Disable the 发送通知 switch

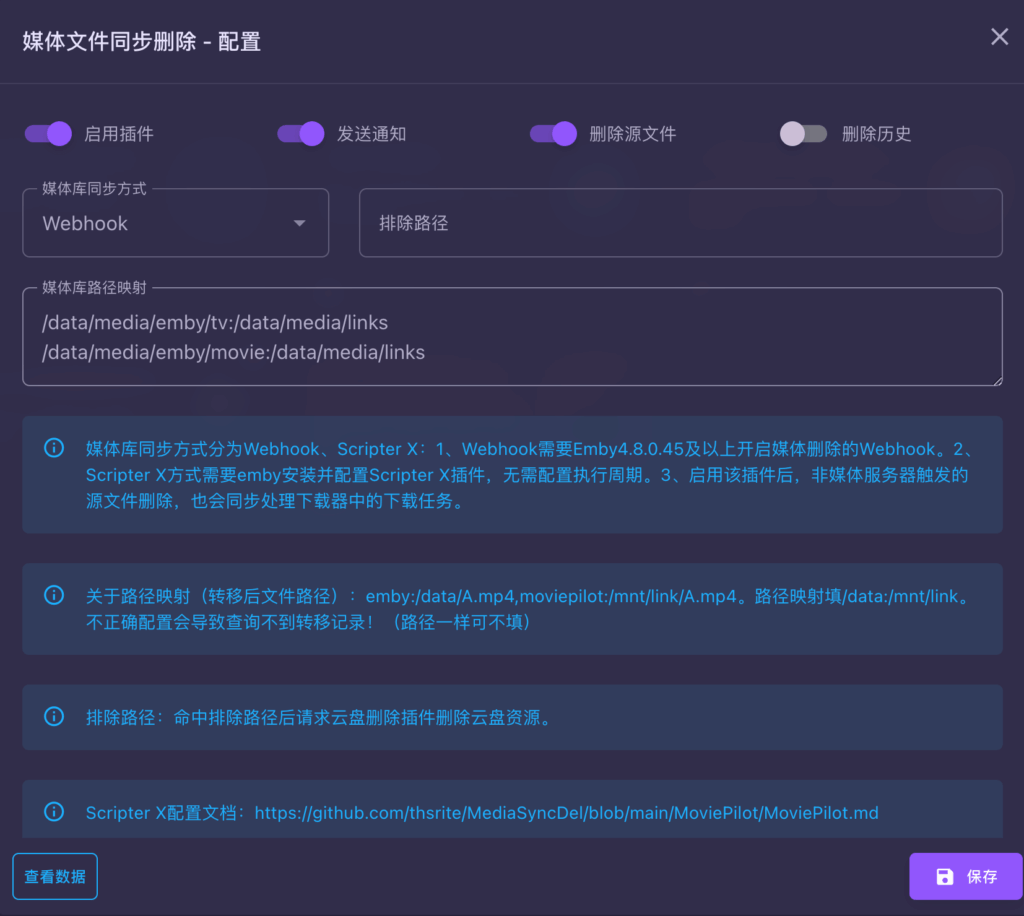pos(301,134)
